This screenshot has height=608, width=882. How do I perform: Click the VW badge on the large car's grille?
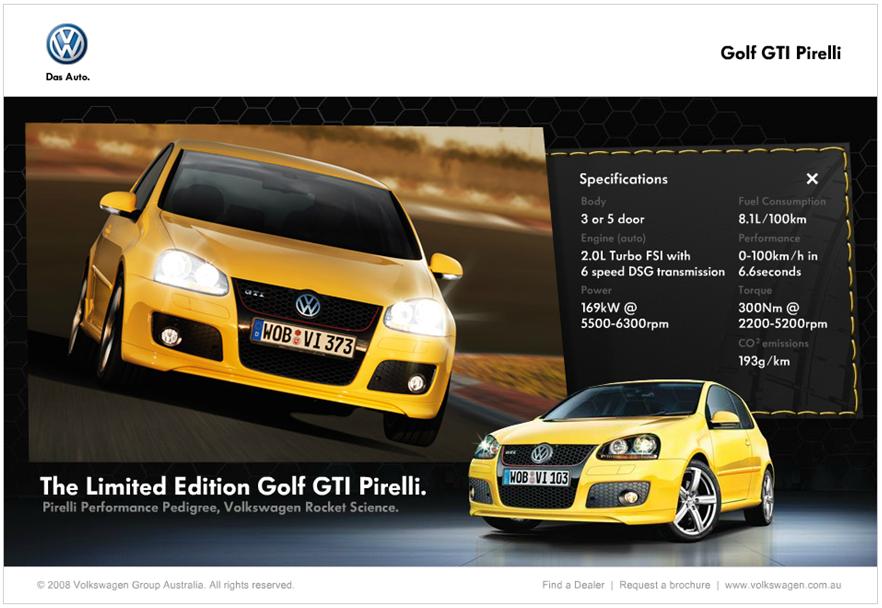point(308,305)
